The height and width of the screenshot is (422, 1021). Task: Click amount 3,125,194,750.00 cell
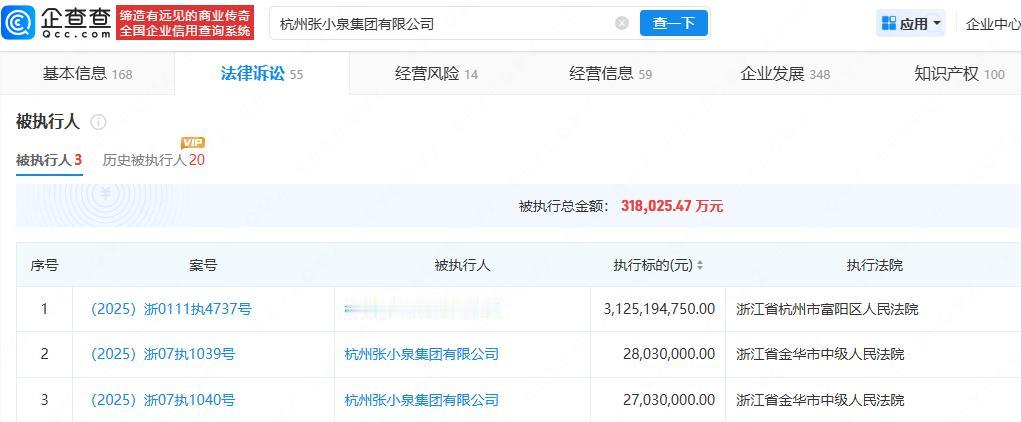coord(660,309)
